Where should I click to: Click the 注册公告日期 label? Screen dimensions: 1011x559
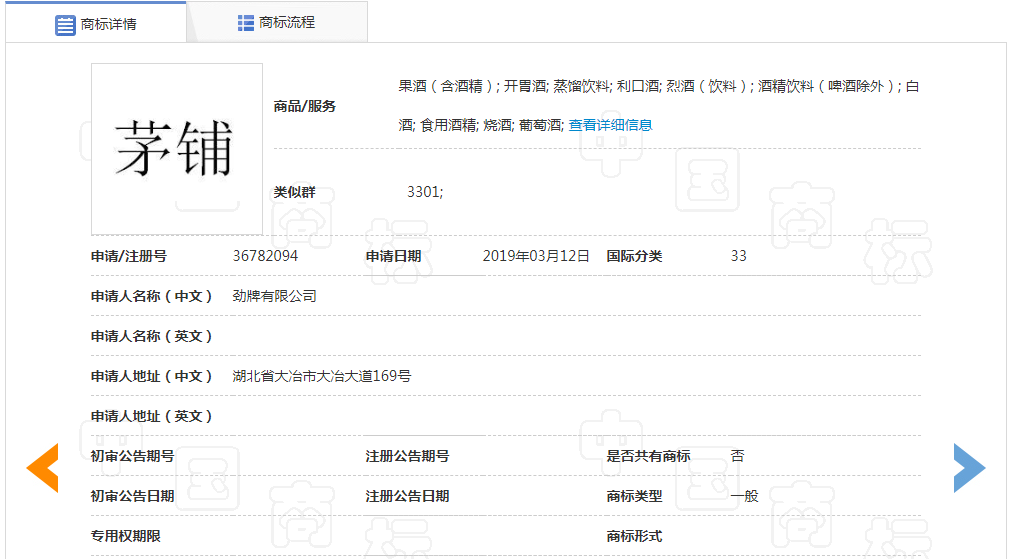(407, 496)
